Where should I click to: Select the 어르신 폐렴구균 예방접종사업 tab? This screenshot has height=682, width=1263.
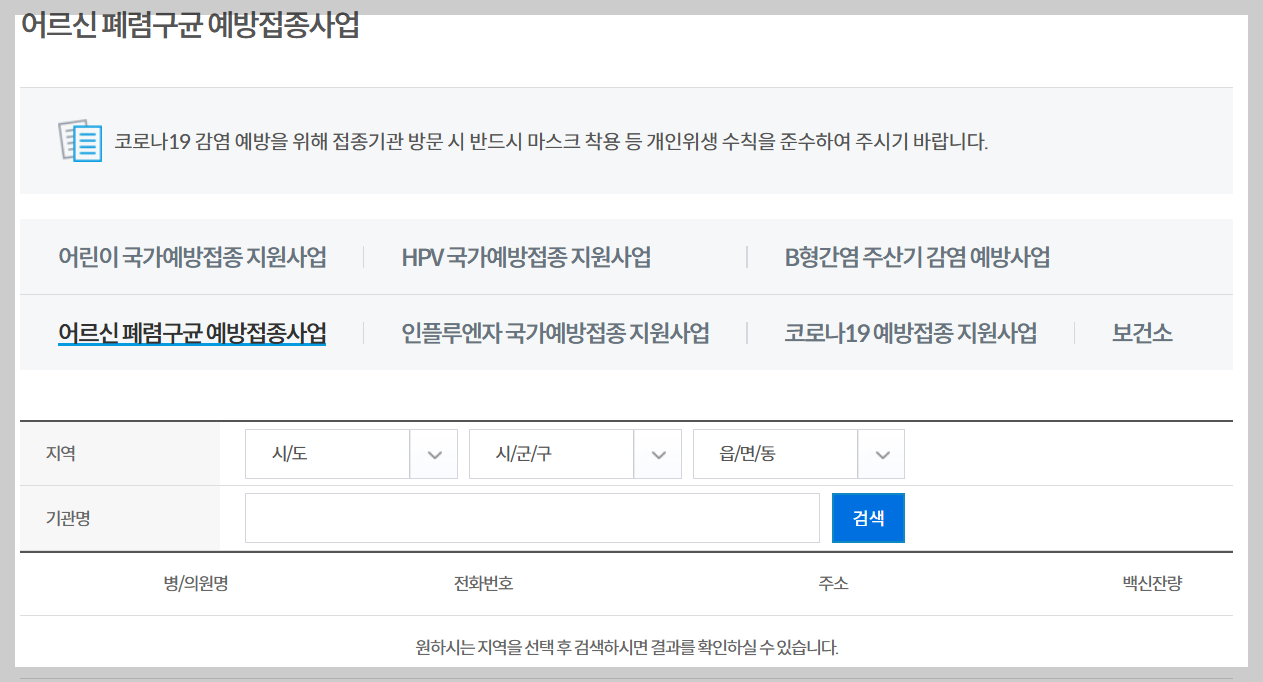(190, 333)
